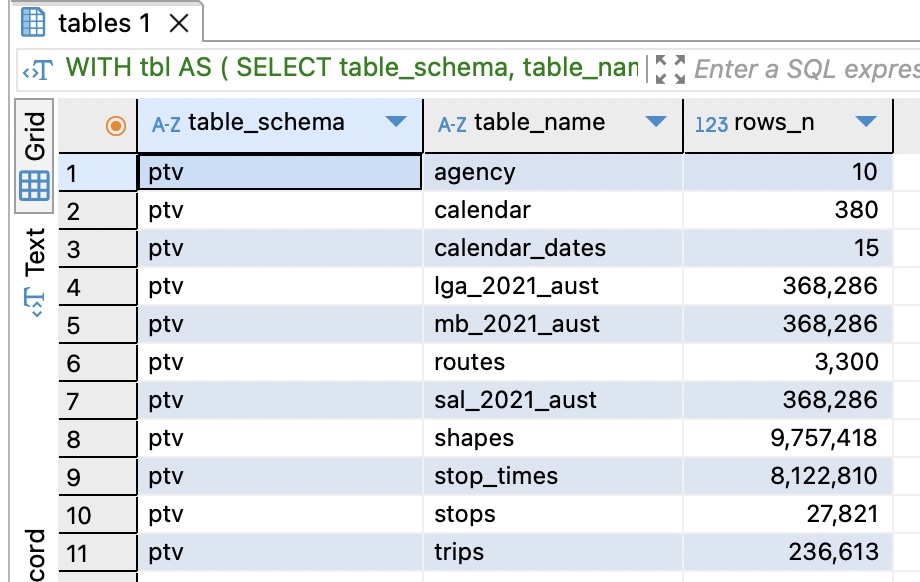Open rows_n column filter dropdown
Image resolution: width=920 pixels, height=582 pixels.
(866, 121)
